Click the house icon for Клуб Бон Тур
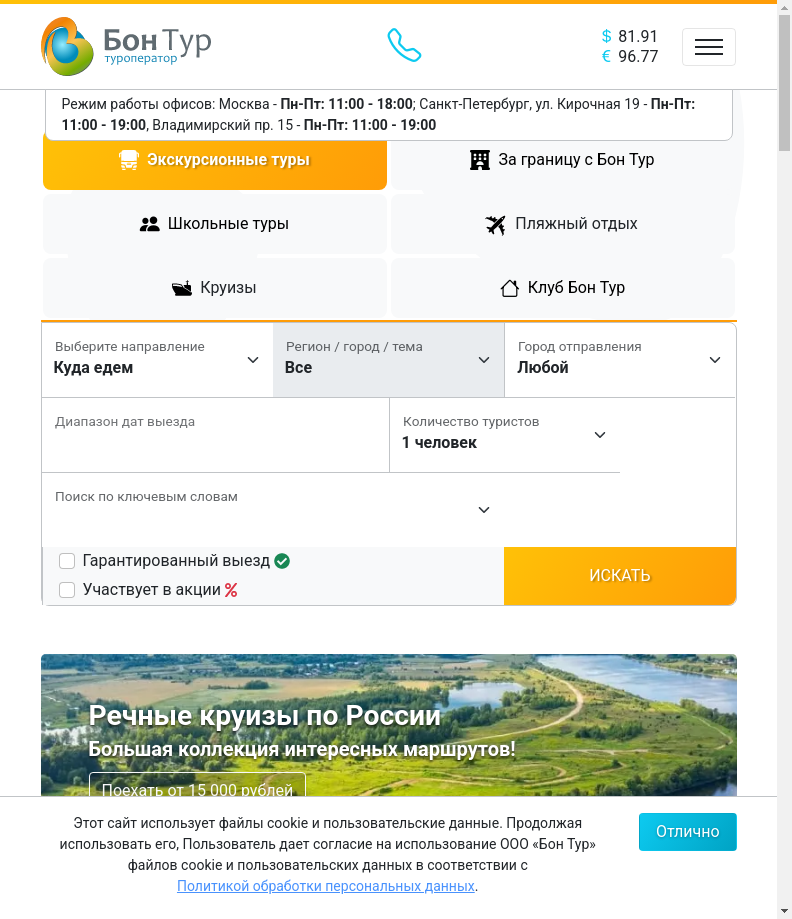The width and height of the screenshot is (792, 919). [509, 288]
